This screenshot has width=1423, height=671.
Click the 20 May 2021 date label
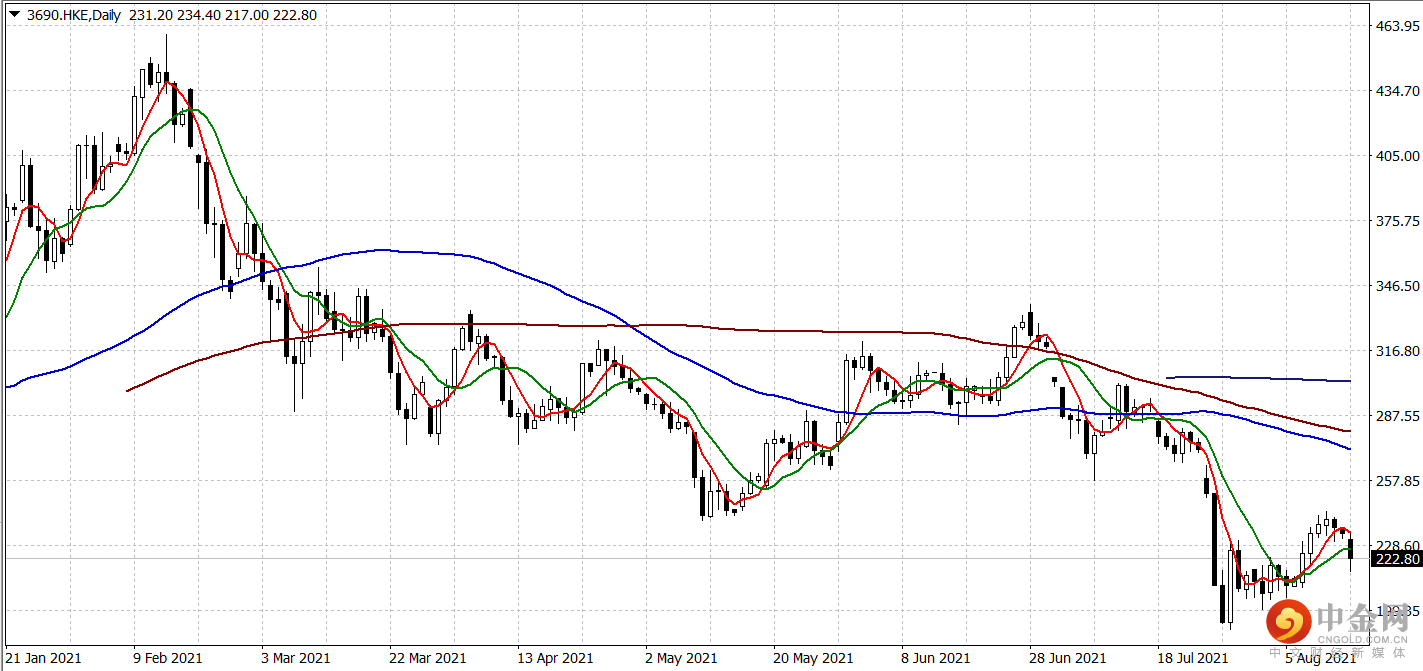(x=813, y=658)
